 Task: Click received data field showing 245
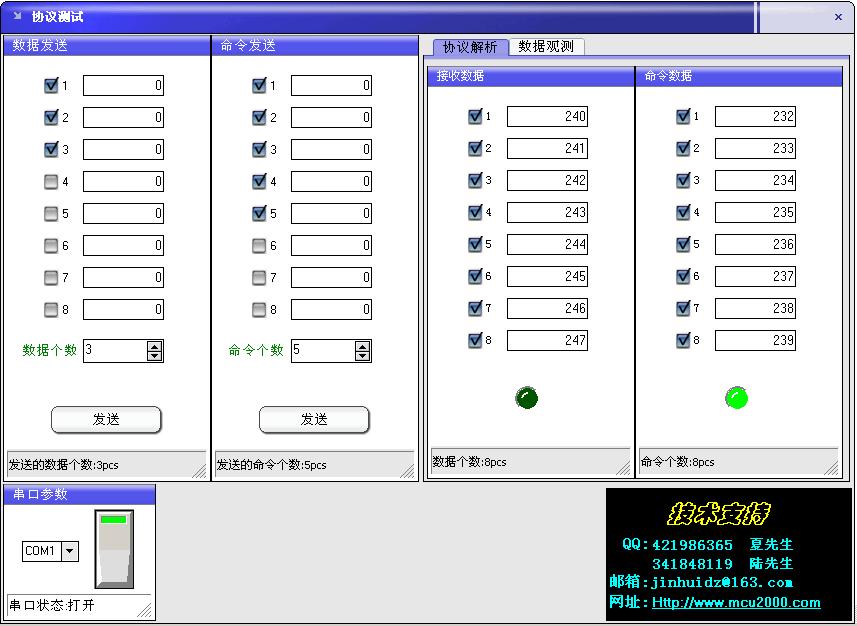click(x=547, y=276)
